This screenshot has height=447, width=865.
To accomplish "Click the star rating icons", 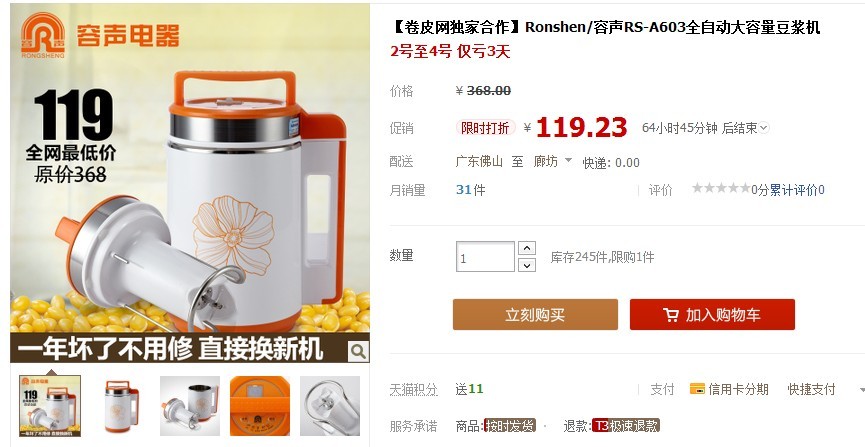I will [721, 189].
